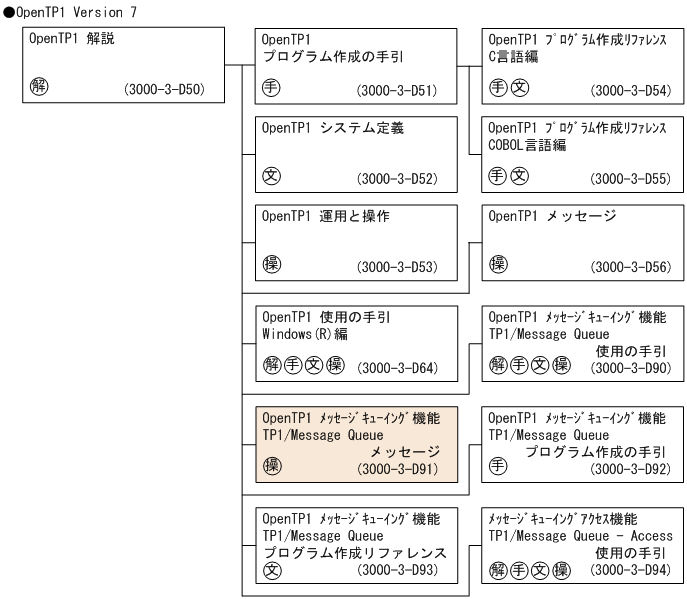Click "TP1/Message Queue" in the 3000-3-D93 box
This screenshot has width=687, height=599.
323,536
